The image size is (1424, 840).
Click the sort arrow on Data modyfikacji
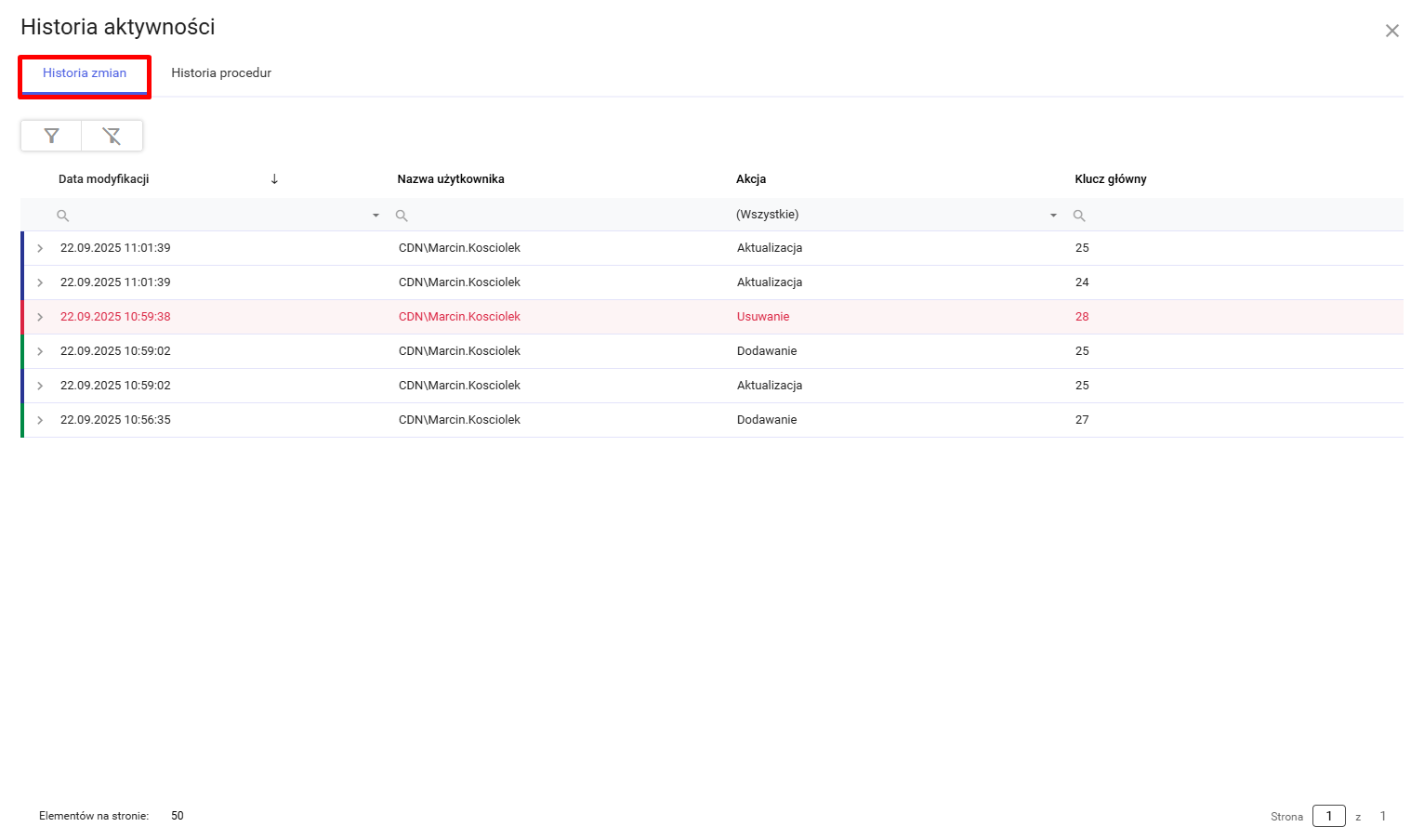(x=274, y=179)
